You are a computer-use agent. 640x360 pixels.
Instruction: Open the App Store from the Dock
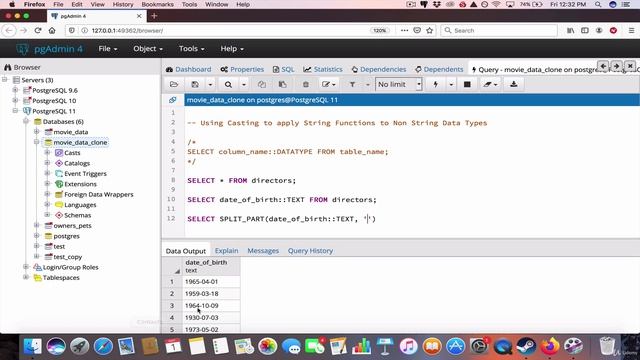point(456,346)
